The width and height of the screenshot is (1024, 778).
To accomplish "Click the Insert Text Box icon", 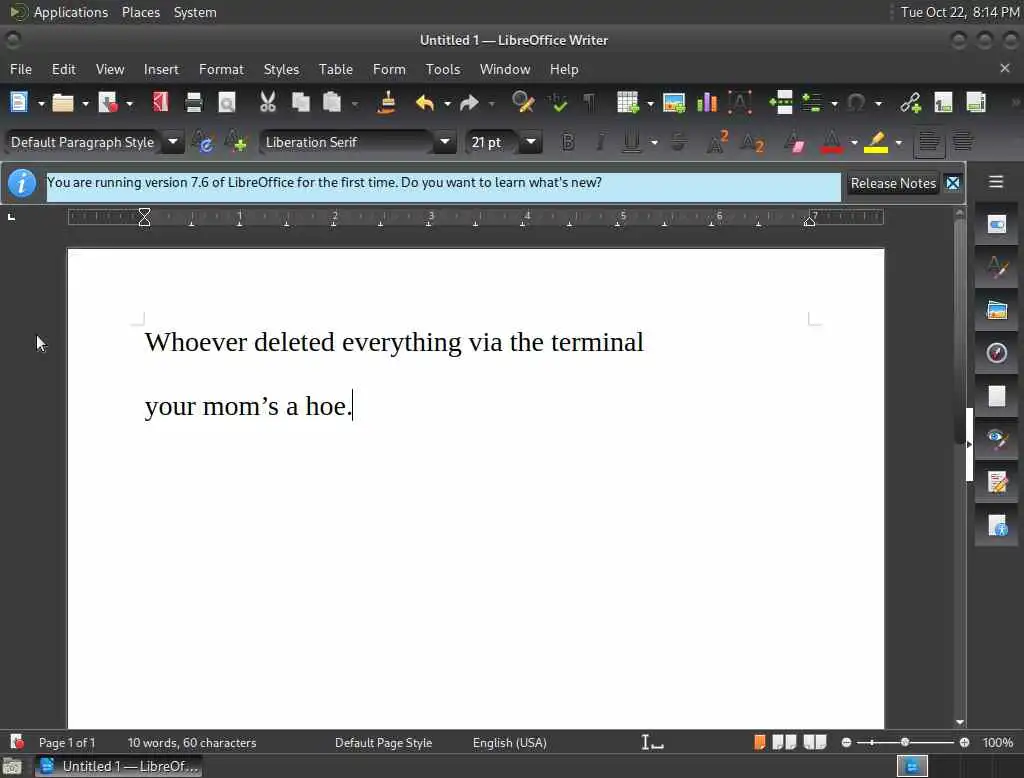I will click(x=740, y=103).
